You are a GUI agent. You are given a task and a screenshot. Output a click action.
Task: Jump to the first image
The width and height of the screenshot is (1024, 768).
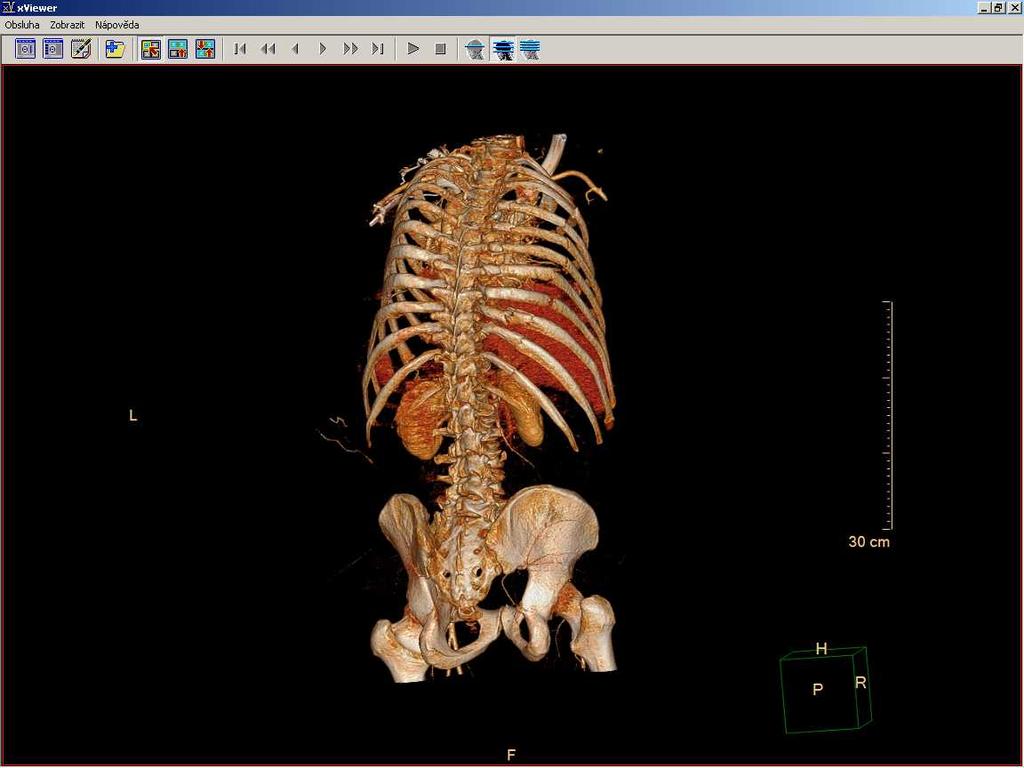(x=240, y=49)
